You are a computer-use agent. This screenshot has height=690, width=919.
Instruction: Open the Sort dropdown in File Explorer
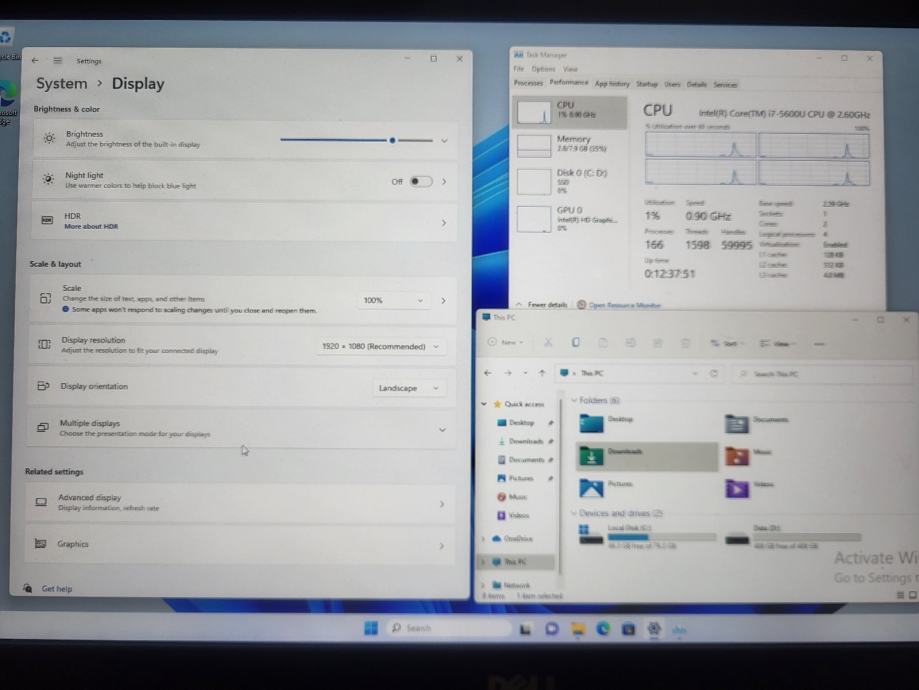(727, 344)
